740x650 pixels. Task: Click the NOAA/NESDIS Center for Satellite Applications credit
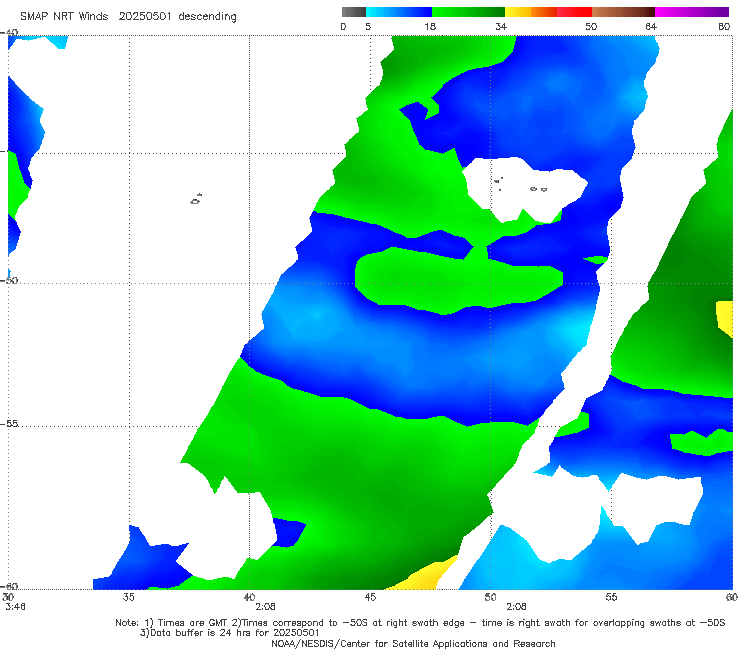pyautogui.click(x=413, y=643)
